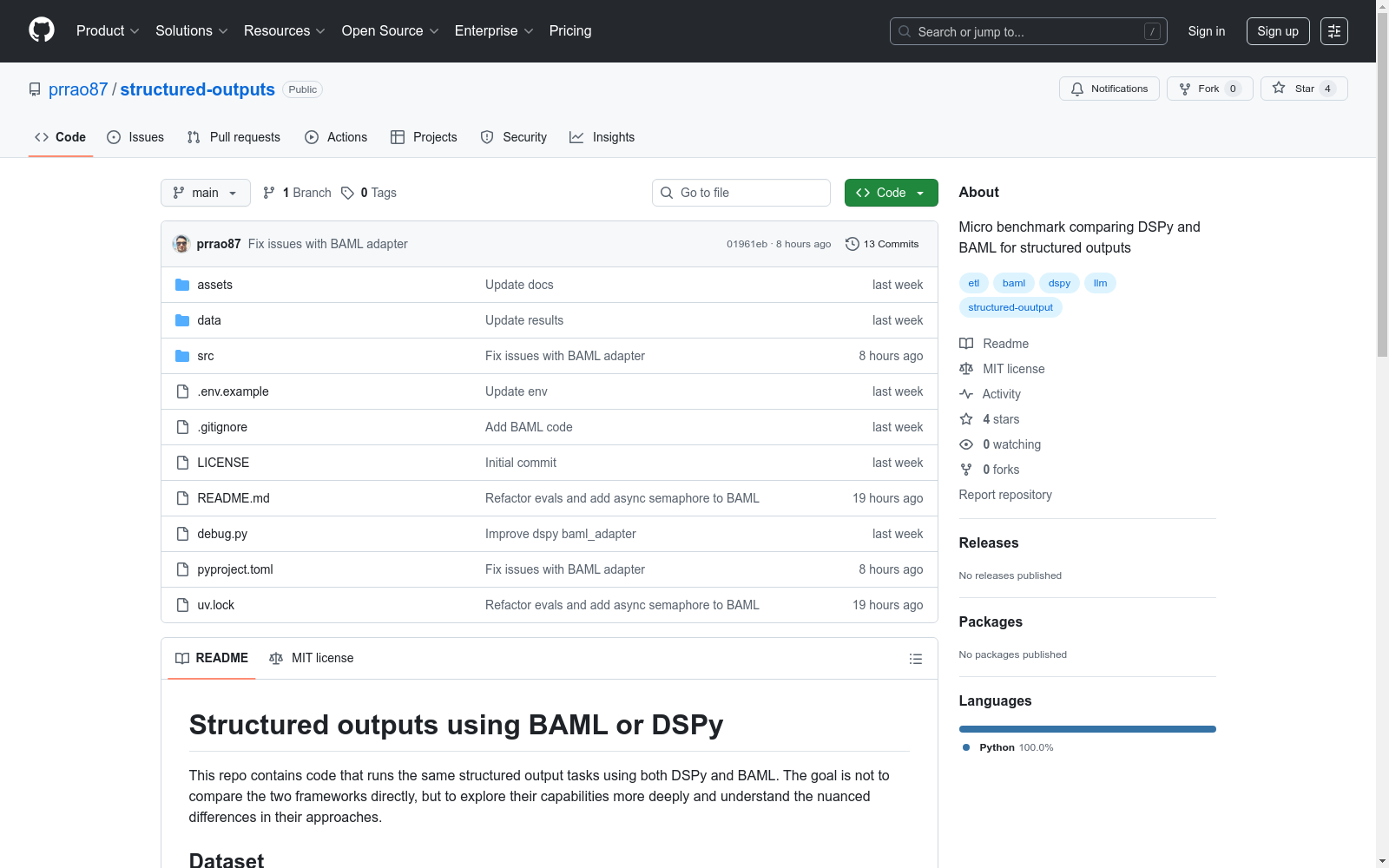Star this repository with the star icon

tap(1279, 88)
